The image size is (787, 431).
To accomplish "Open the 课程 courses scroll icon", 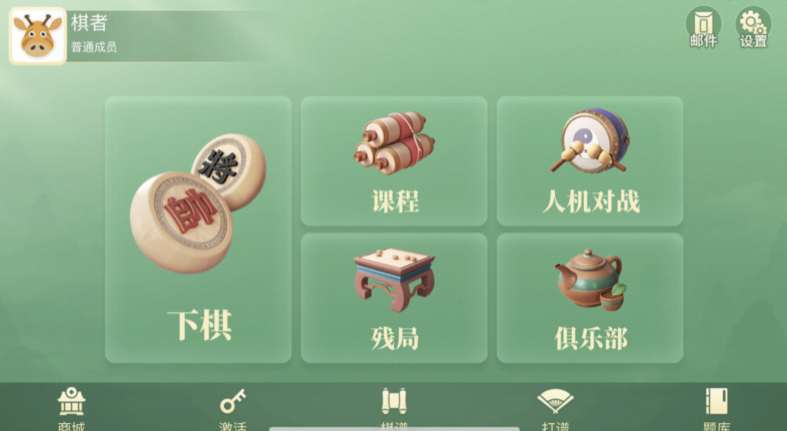I will point(394,143).
